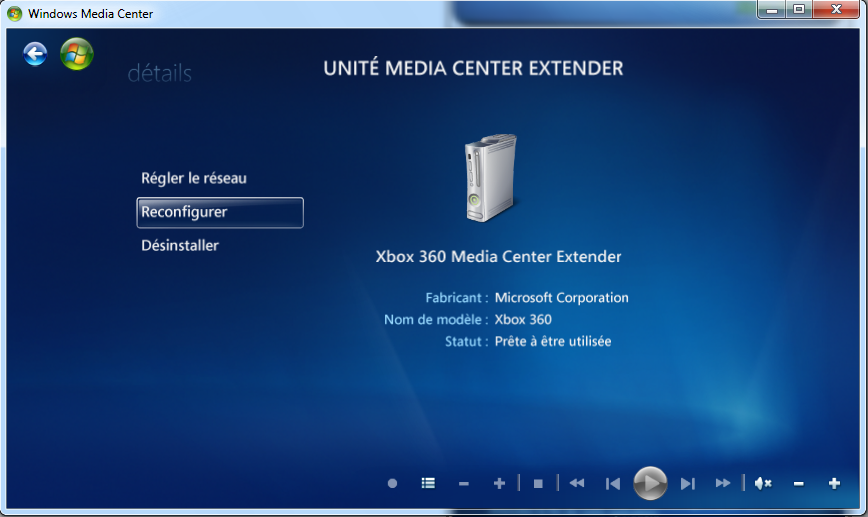
Task: Click the Xbox 360 Media Center Extender label
Action: pyautogui.click(x=498, y=256)
